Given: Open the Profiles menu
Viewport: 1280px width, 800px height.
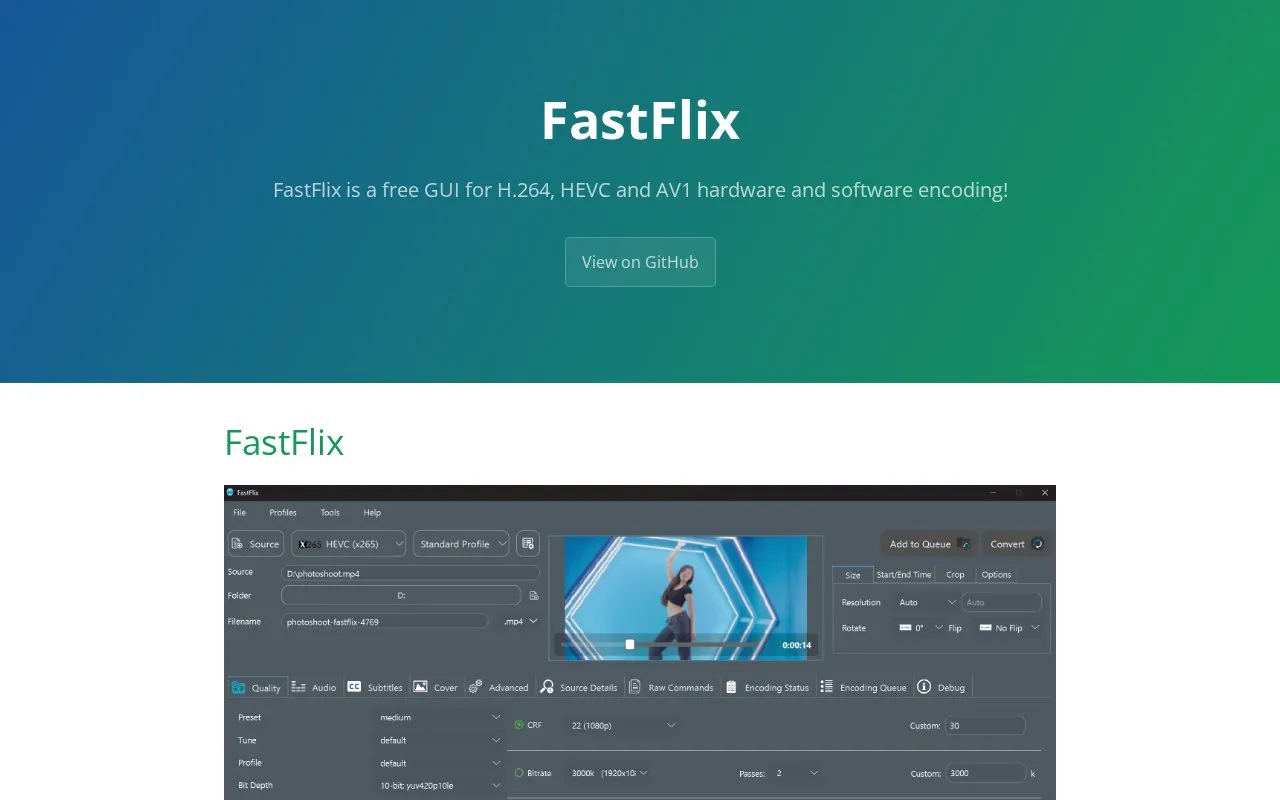Looking at the screenshot, I should [283, 512].
